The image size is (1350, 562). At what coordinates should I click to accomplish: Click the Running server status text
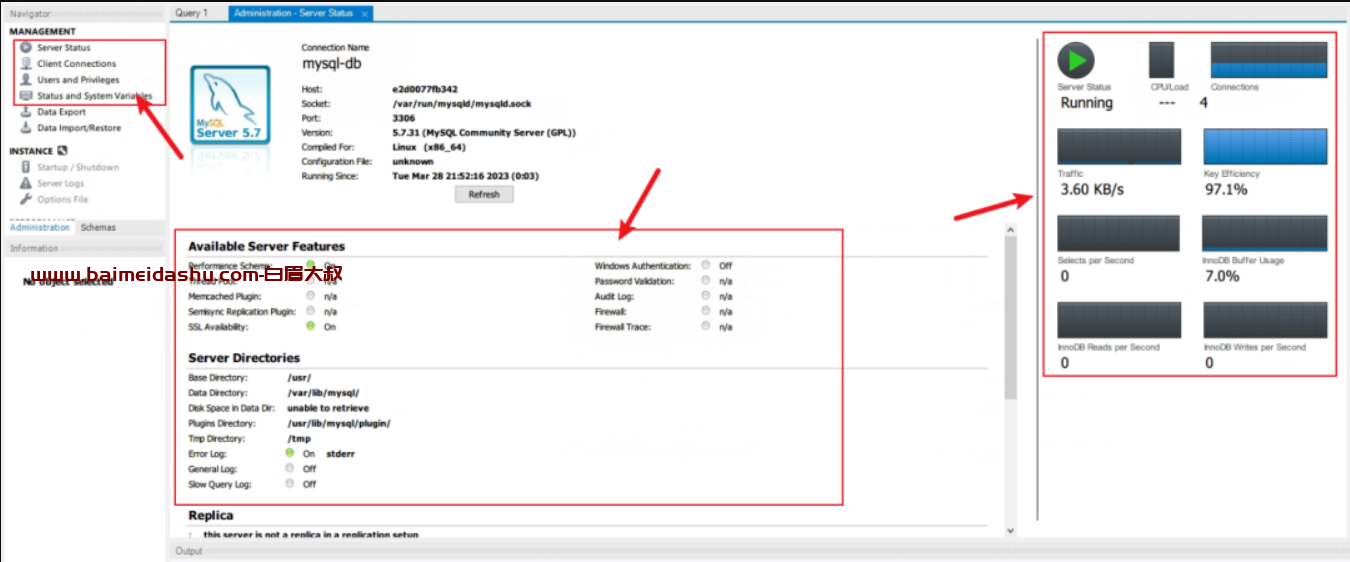click(x=1086, y=103)
